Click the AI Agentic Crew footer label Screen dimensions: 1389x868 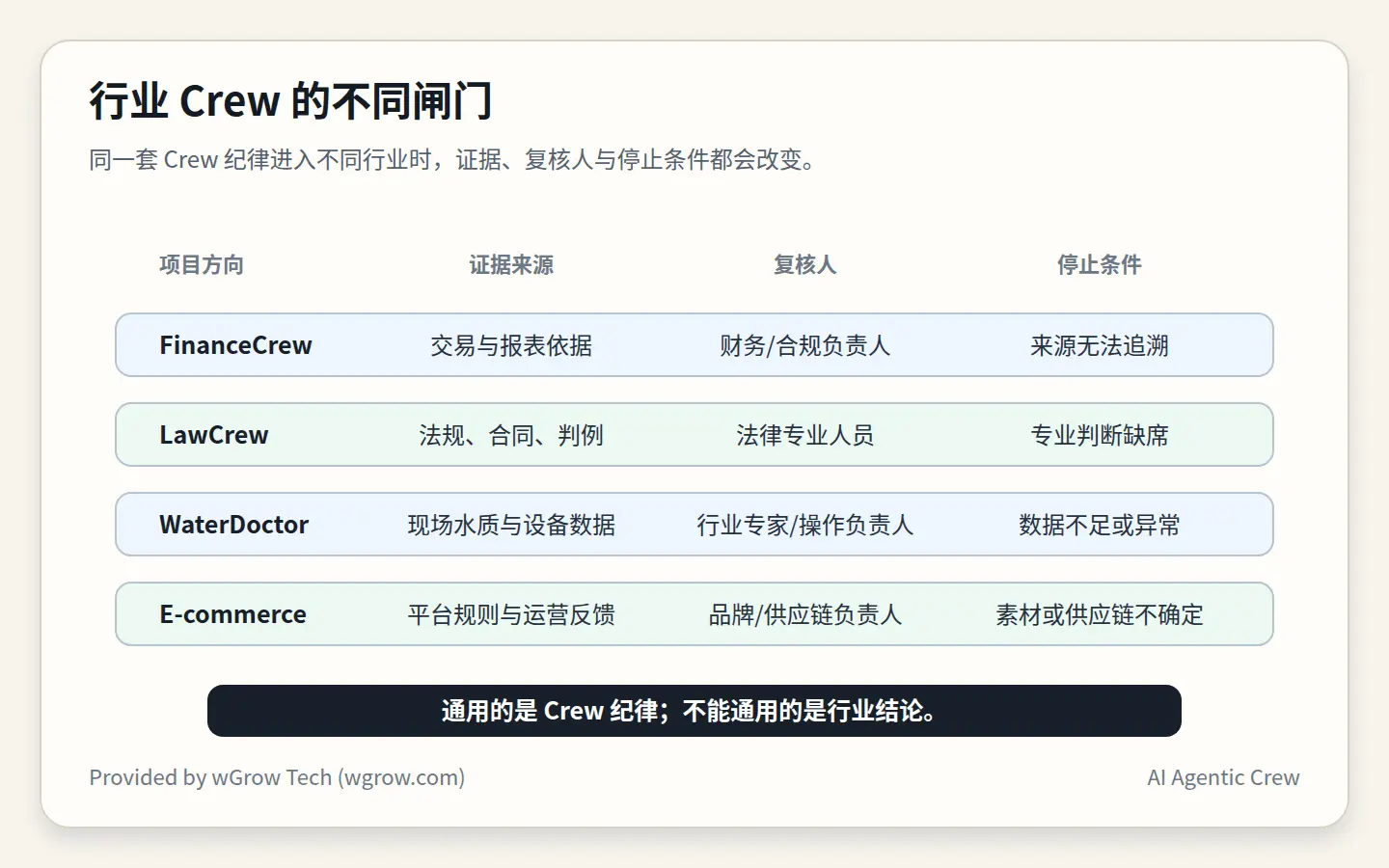tap(1223, 777)
